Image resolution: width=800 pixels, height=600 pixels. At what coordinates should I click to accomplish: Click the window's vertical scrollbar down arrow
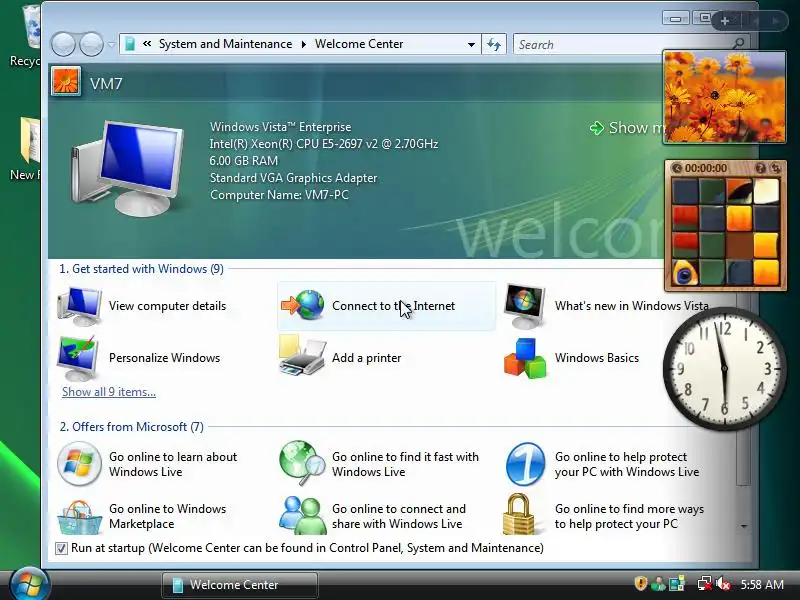744,526
